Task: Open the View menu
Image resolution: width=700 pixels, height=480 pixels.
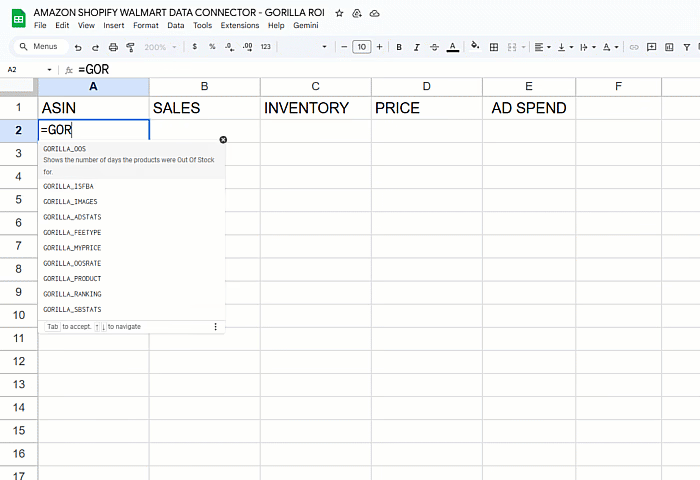Action: 86,25
